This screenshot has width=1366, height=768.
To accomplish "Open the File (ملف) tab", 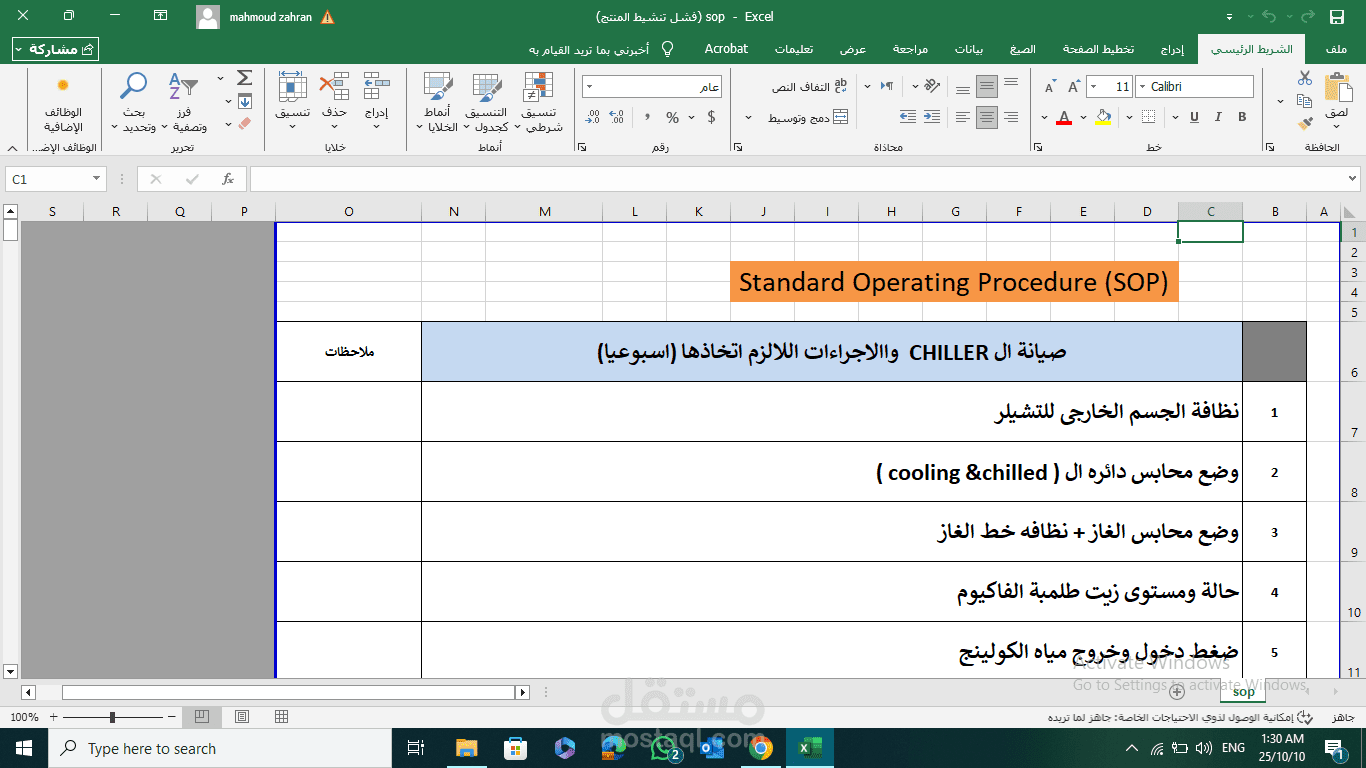I will pos(1335,48).
